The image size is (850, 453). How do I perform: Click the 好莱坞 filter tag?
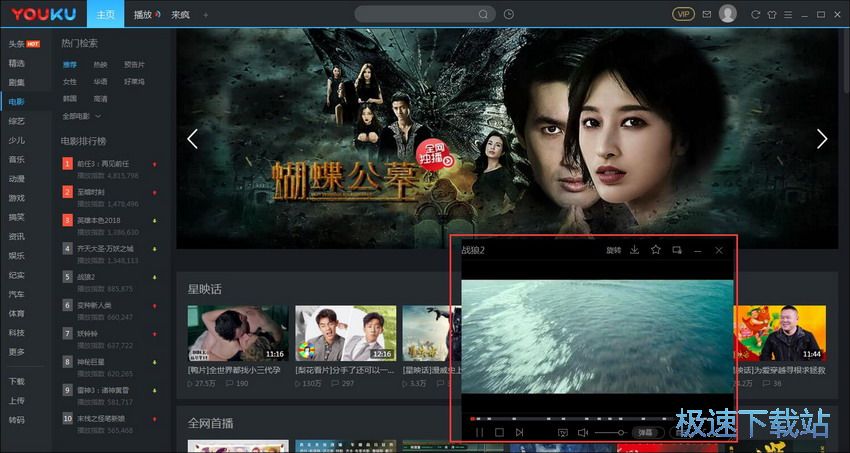click(134, 82)
